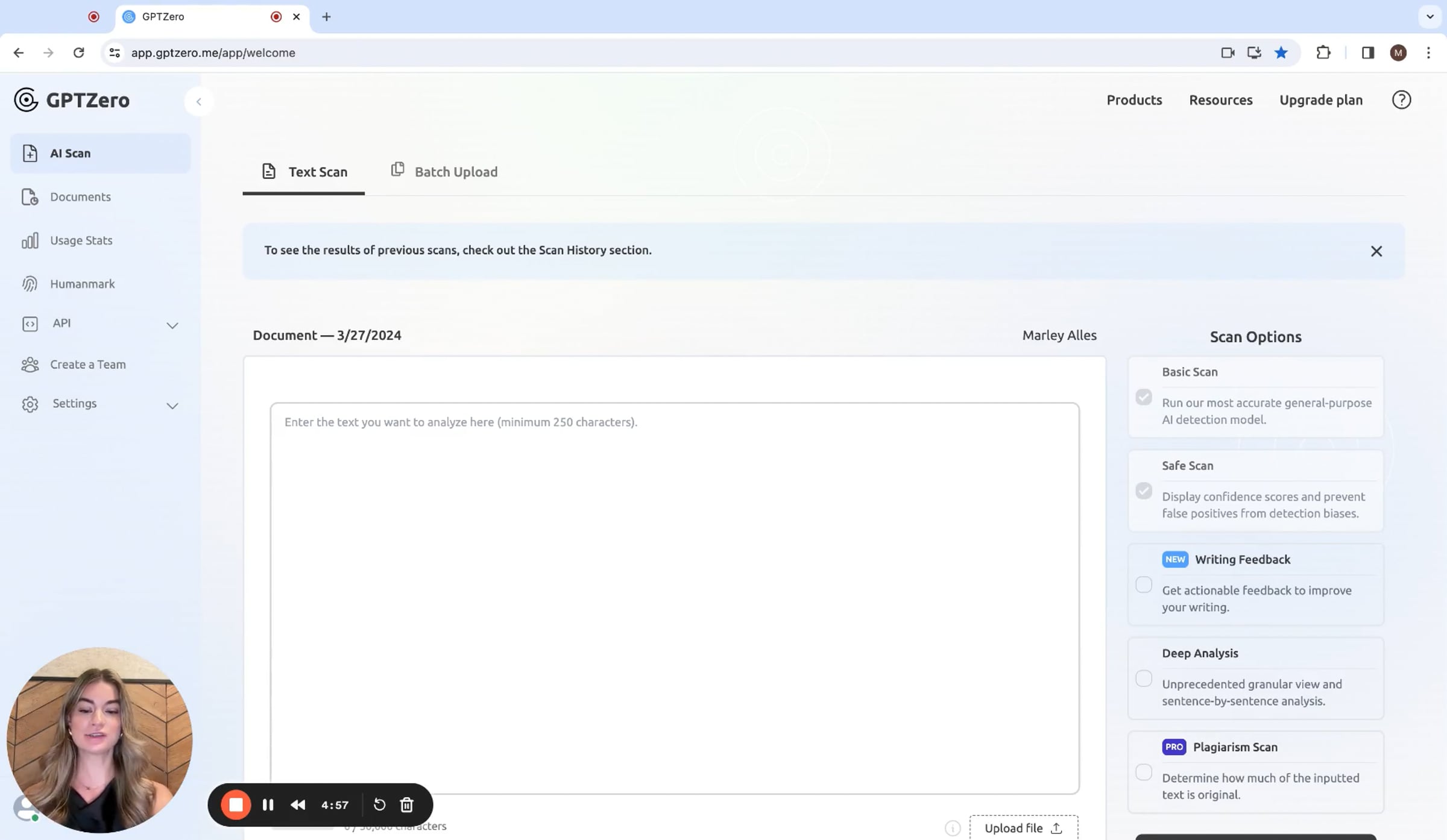
Task: Click the webcam video bubble
Action: click(99, 741)
